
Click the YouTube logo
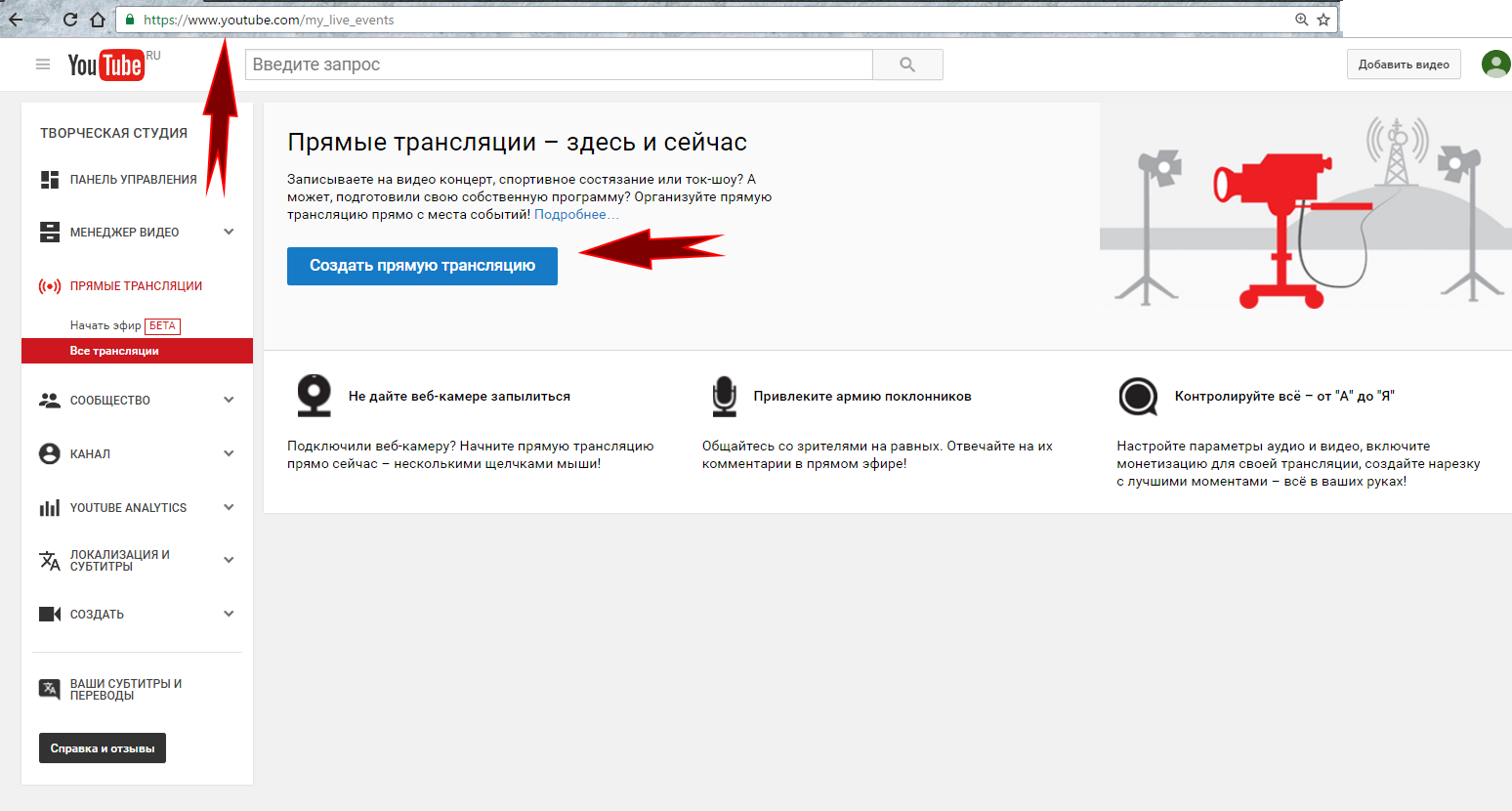pos(105,64)
